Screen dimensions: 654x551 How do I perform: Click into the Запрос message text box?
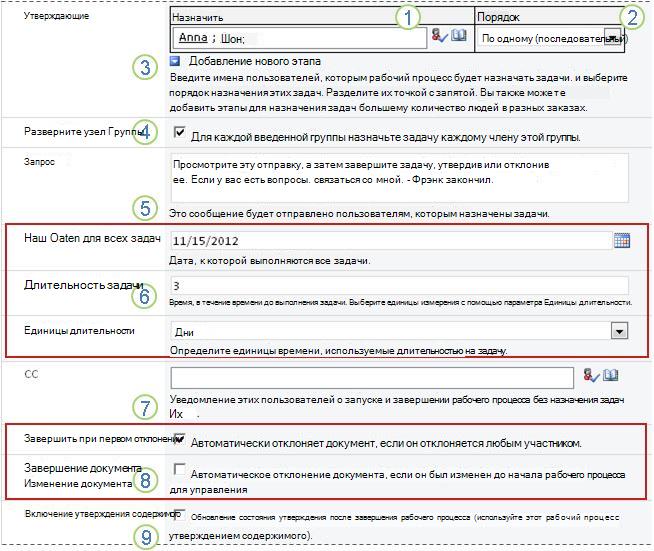[x=400, y=178]
